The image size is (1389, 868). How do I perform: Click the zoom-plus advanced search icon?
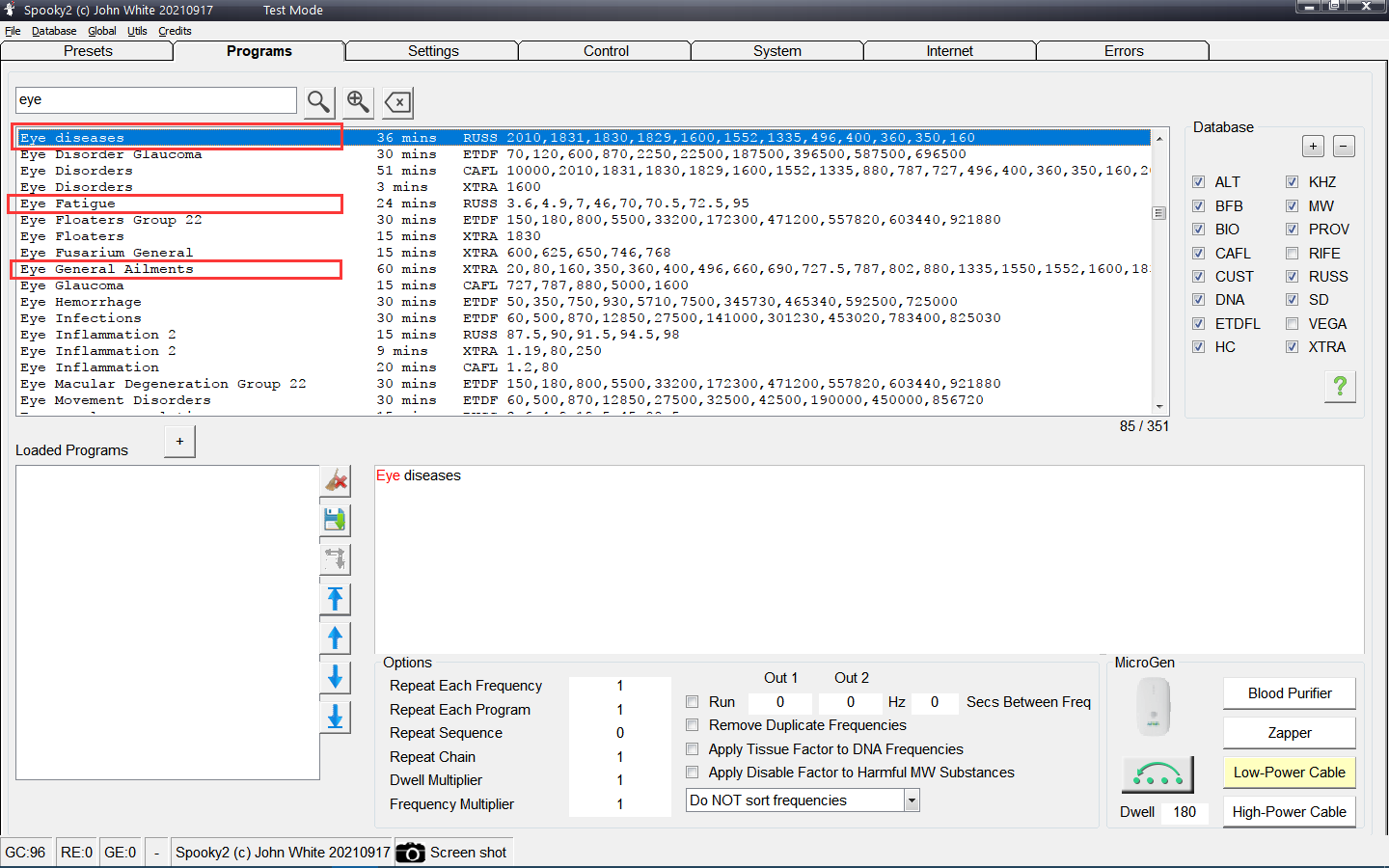click(x=358, y=101)
